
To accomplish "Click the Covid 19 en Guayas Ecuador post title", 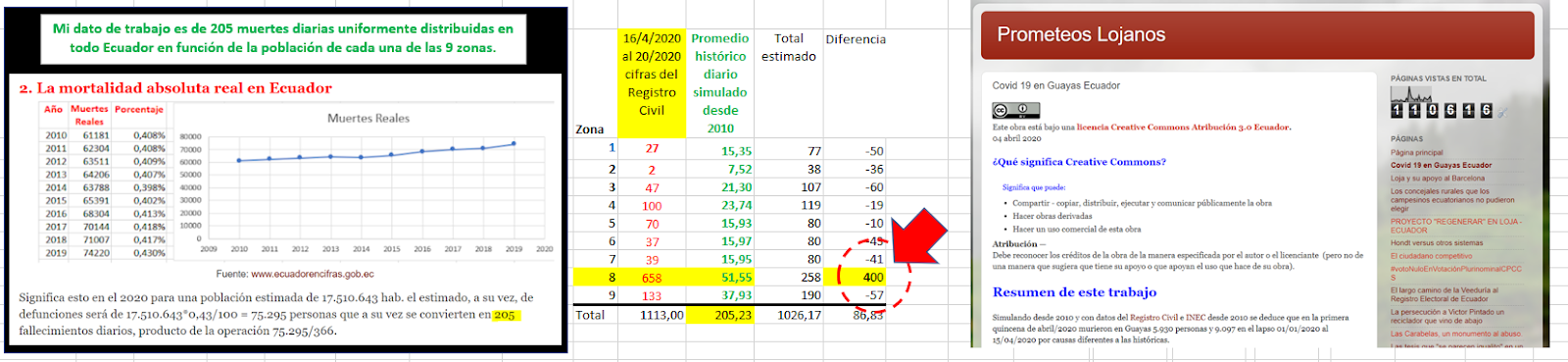I will (x=1055, y=85).
